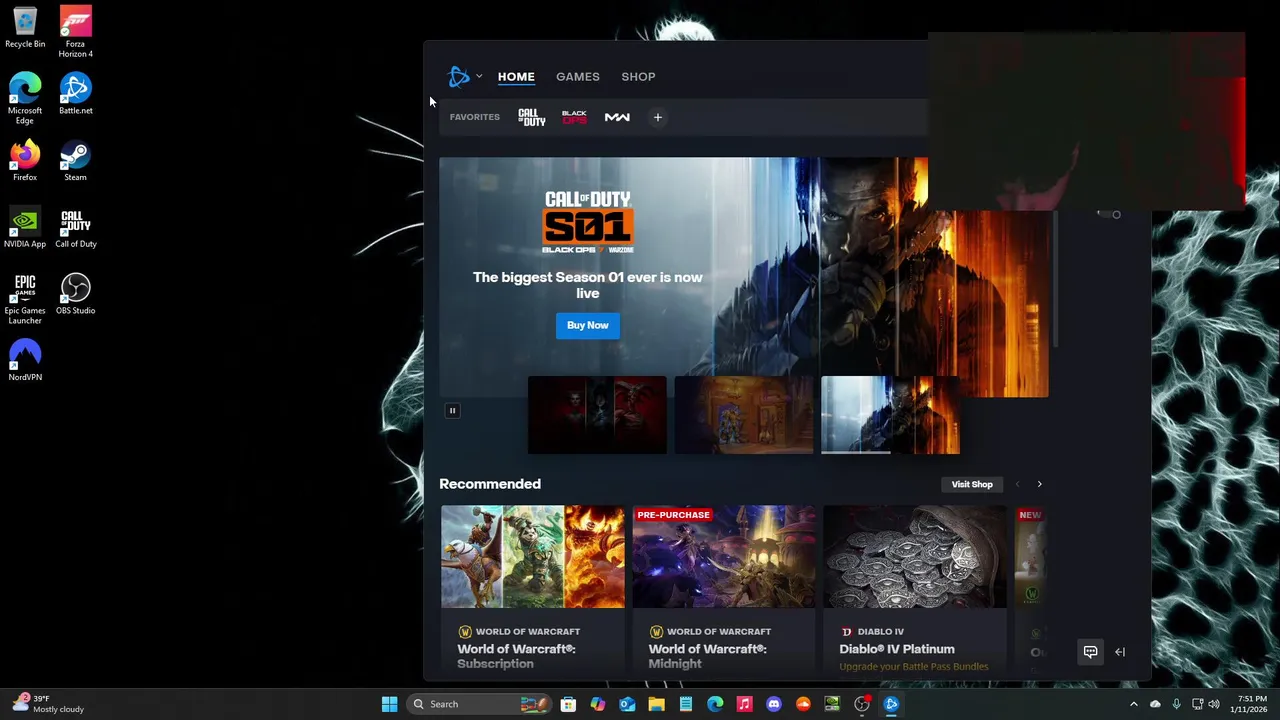Go to previous Recommended items
This screenshot has height=720, width=1280.
[1017, 484]
